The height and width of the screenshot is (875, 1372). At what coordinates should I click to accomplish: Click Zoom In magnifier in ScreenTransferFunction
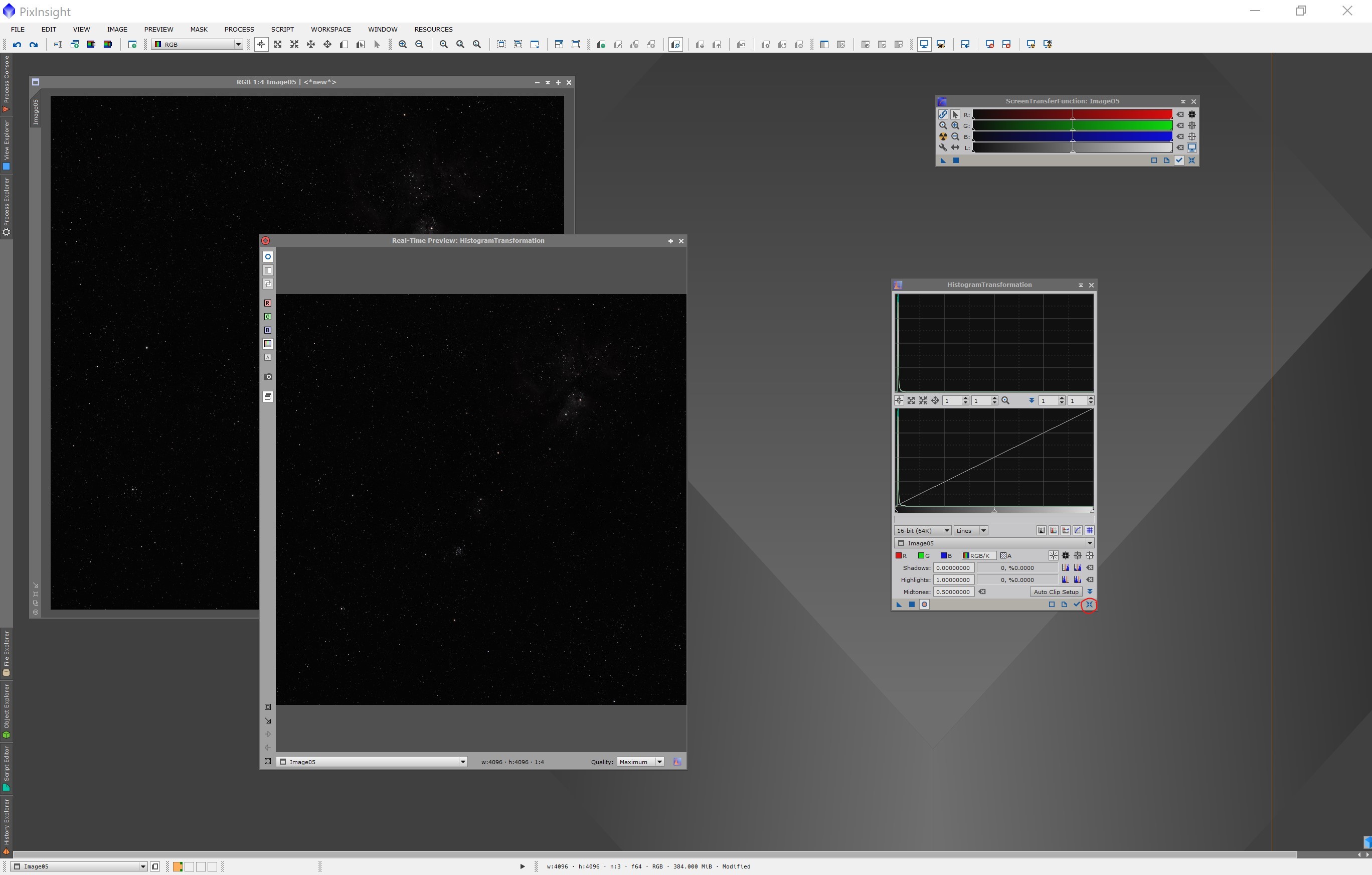955,125
